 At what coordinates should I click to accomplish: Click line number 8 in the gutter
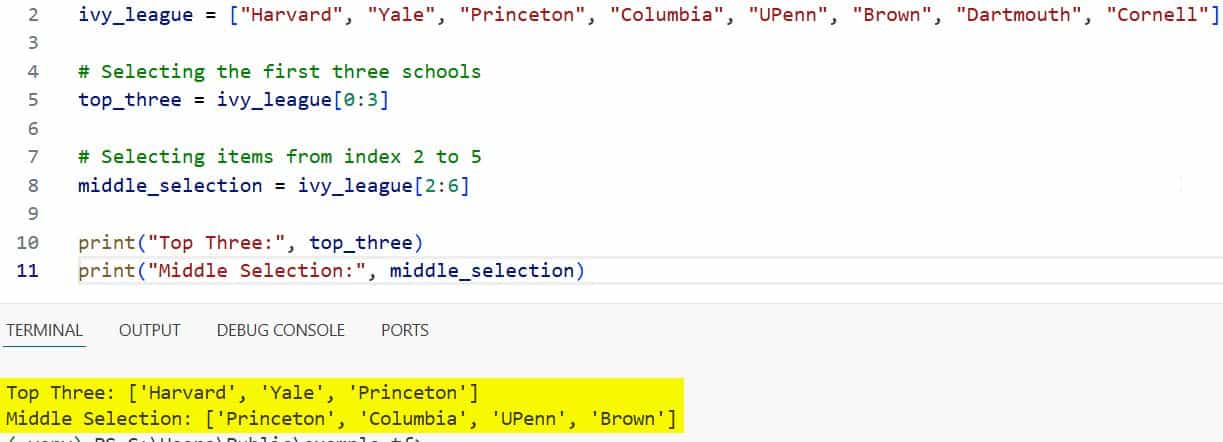coord(33,186)
